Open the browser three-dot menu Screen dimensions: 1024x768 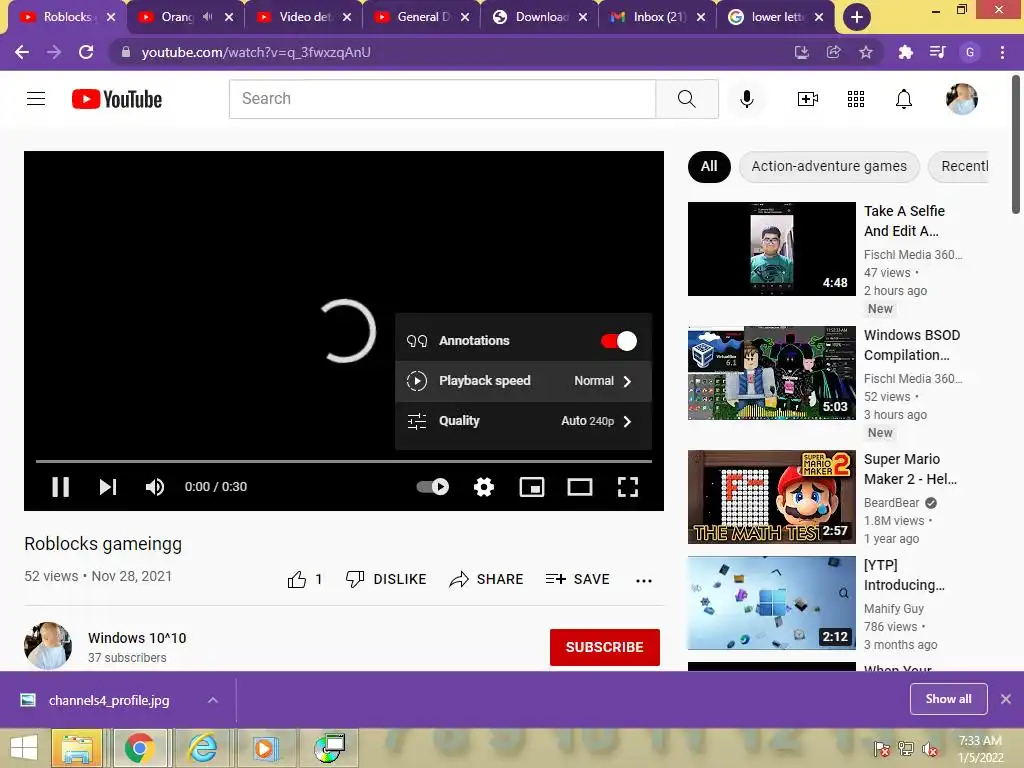coord(1002,52)
